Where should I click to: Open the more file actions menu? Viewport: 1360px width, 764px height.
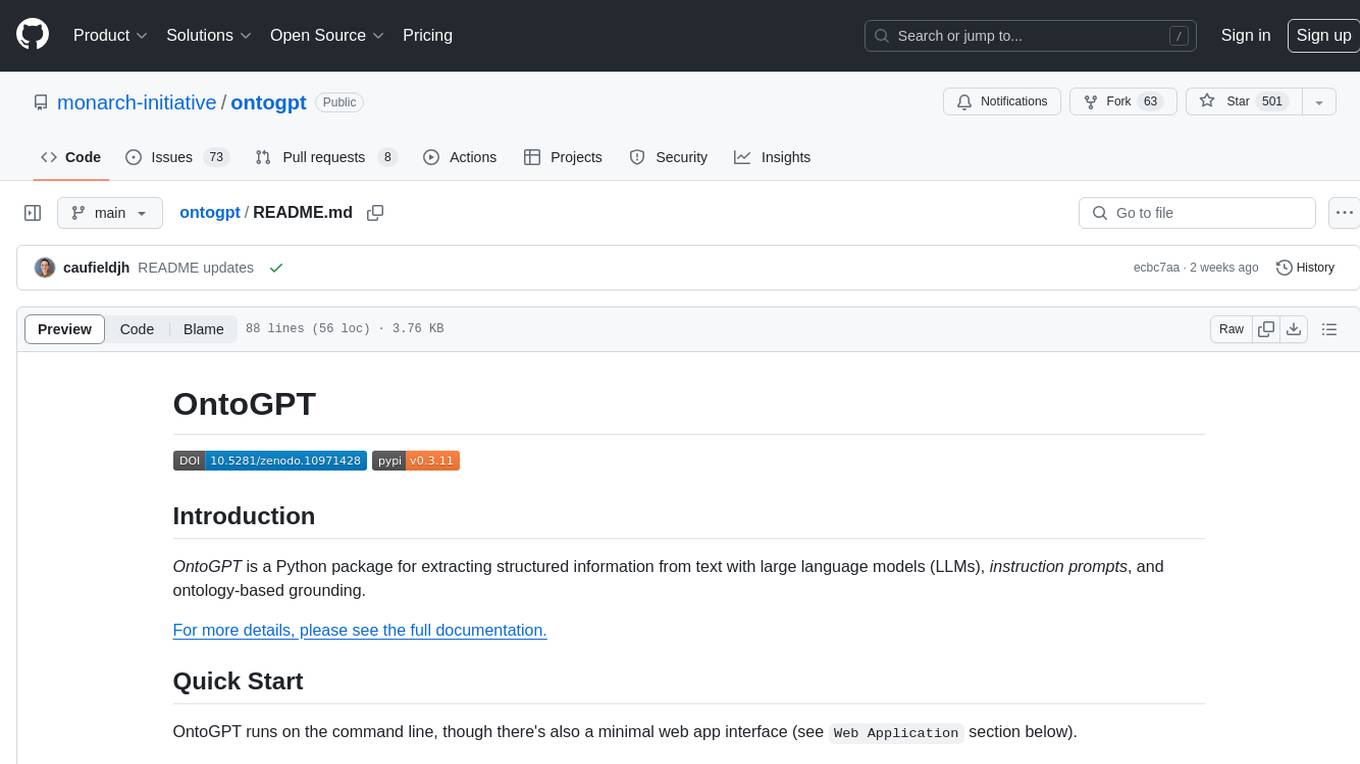(1344, 213)
